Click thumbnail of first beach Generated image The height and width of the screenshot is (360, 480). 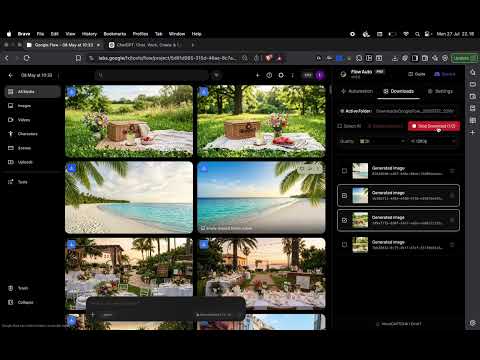360,171
